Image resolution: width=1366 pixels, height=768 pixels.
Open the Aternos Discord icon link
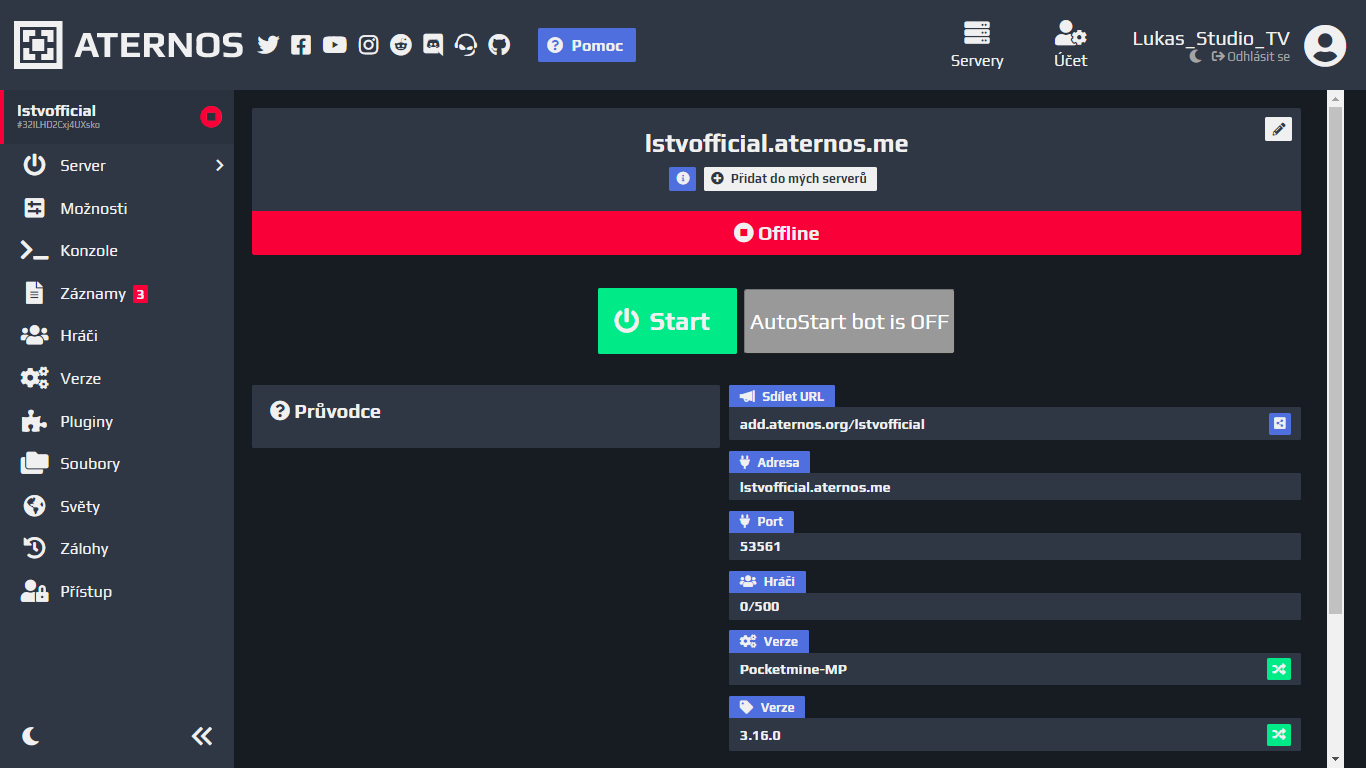coord(433,45)
